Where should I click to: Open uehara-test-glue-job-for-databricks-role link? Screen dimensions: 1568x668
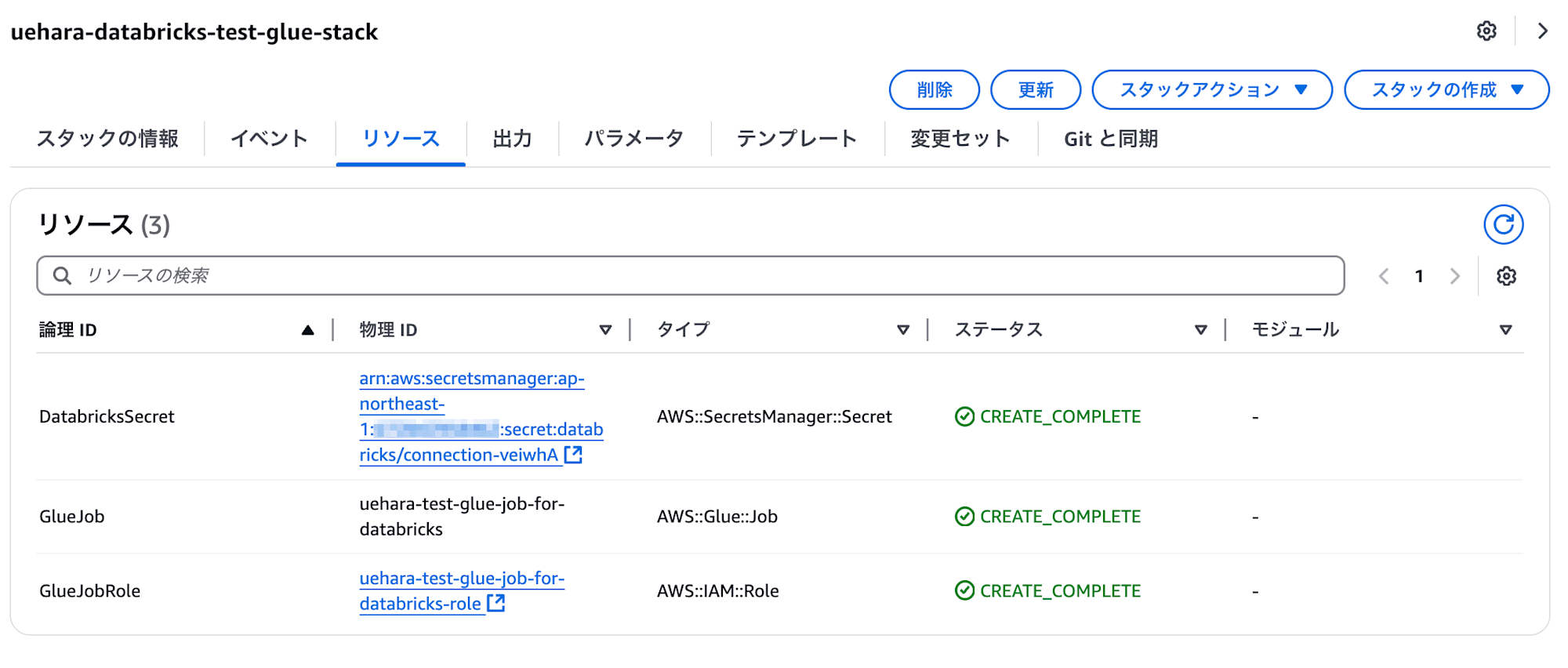coord(462,590)
